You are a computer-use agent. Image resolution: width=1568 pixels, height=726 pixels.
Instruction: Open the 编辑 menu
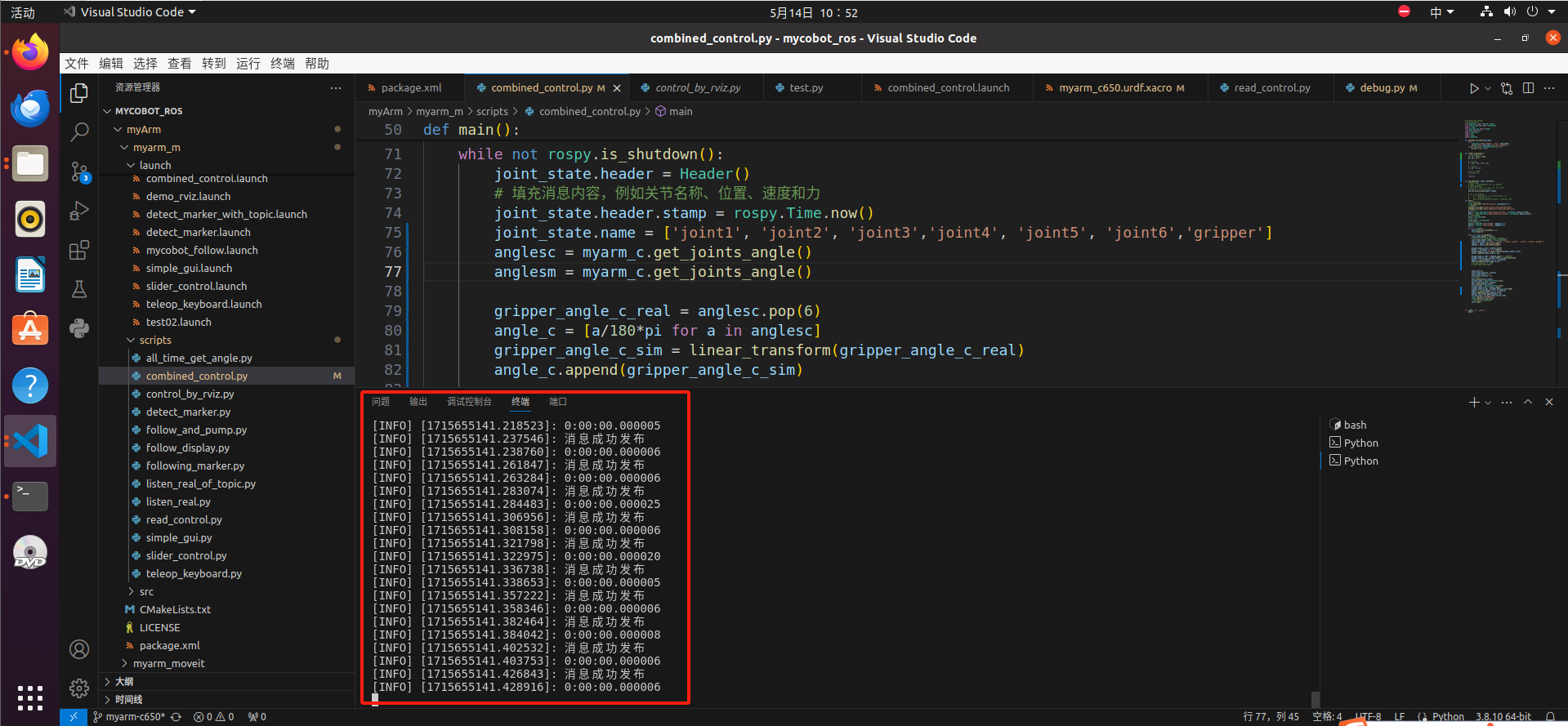click(x=111, y=64)
